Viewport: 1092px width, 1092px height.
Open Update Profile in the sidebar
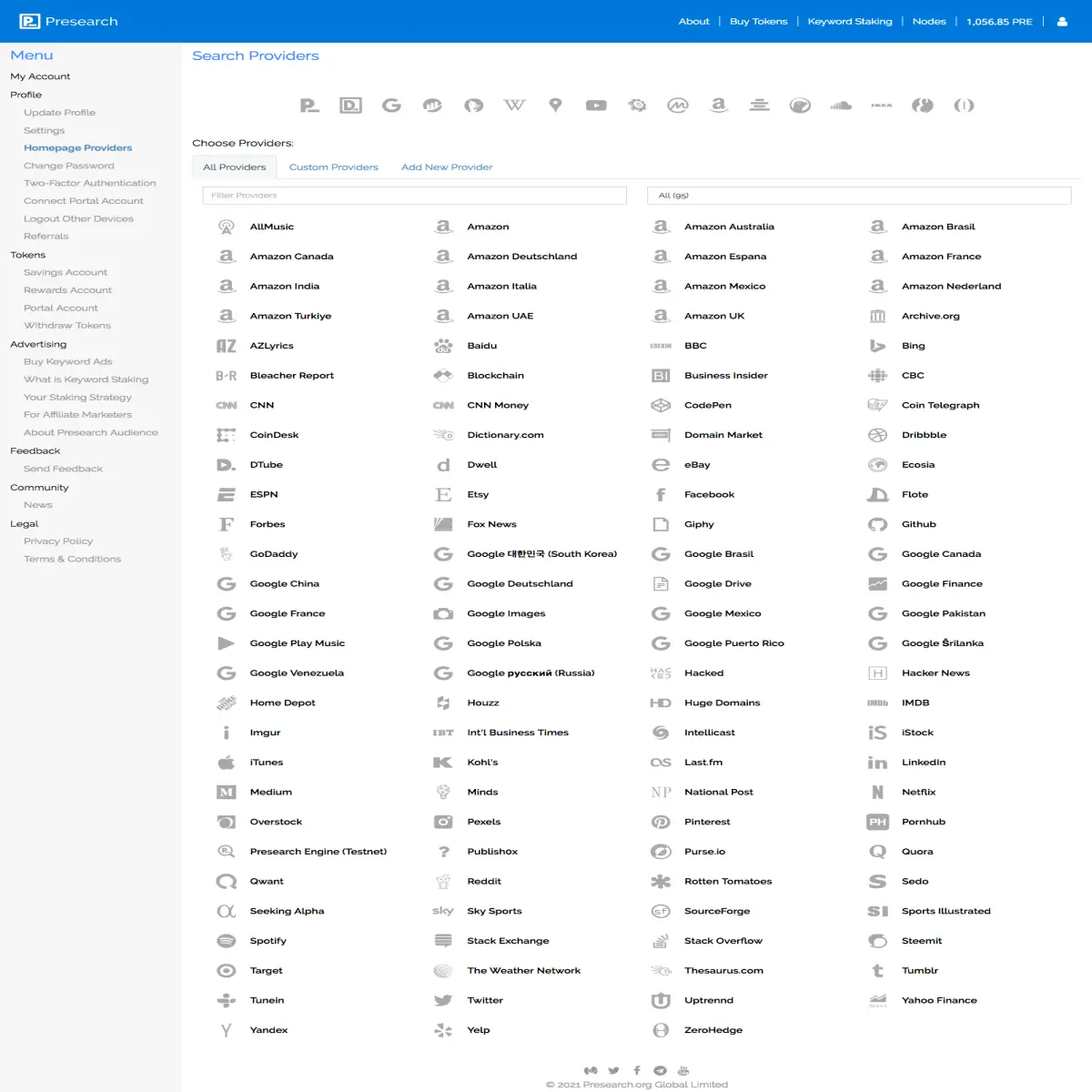(60, 113)
